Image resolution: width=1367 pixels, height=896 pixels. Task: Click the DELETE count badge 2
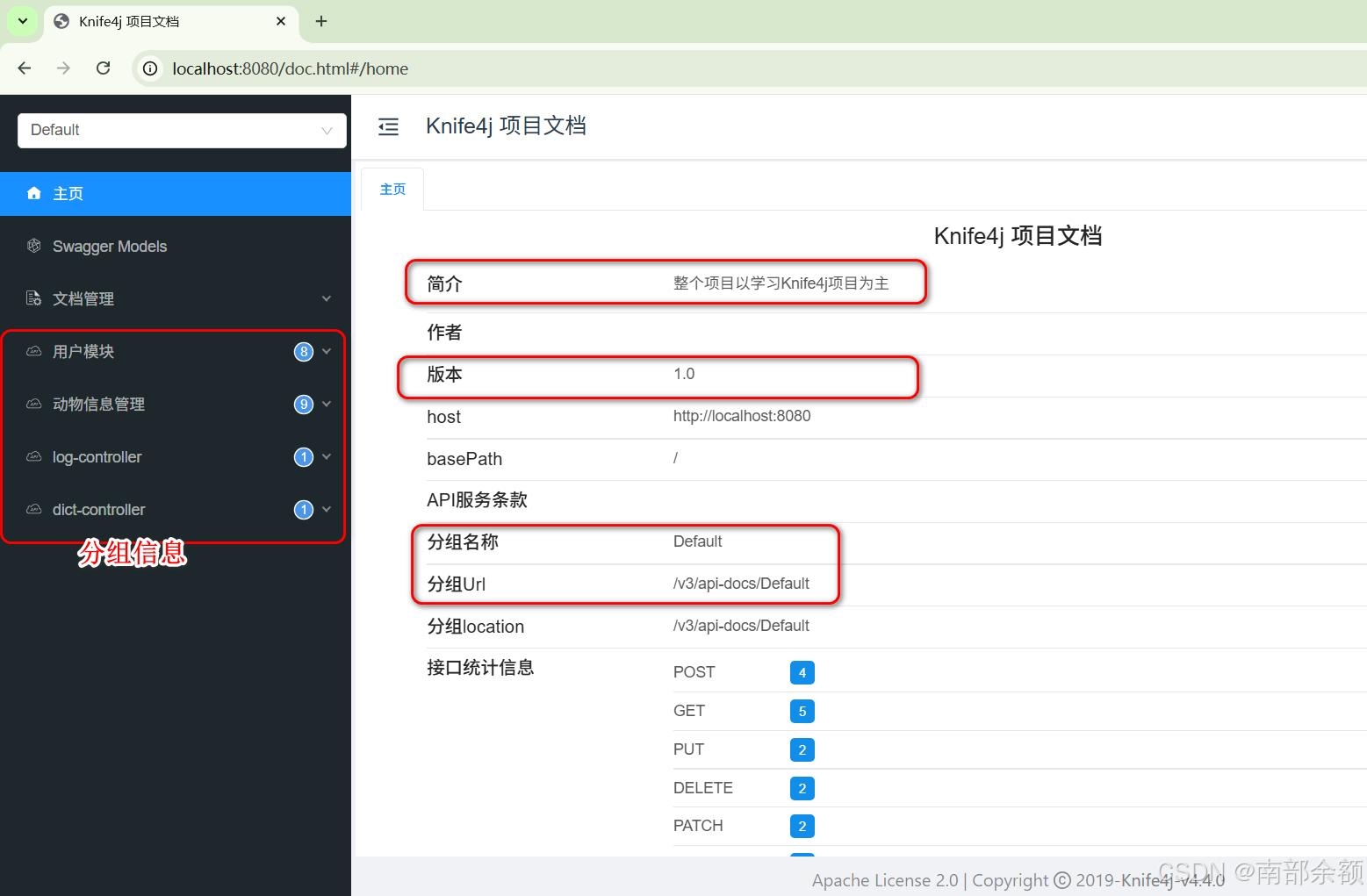pyautogui.click(x=802, y=789)
